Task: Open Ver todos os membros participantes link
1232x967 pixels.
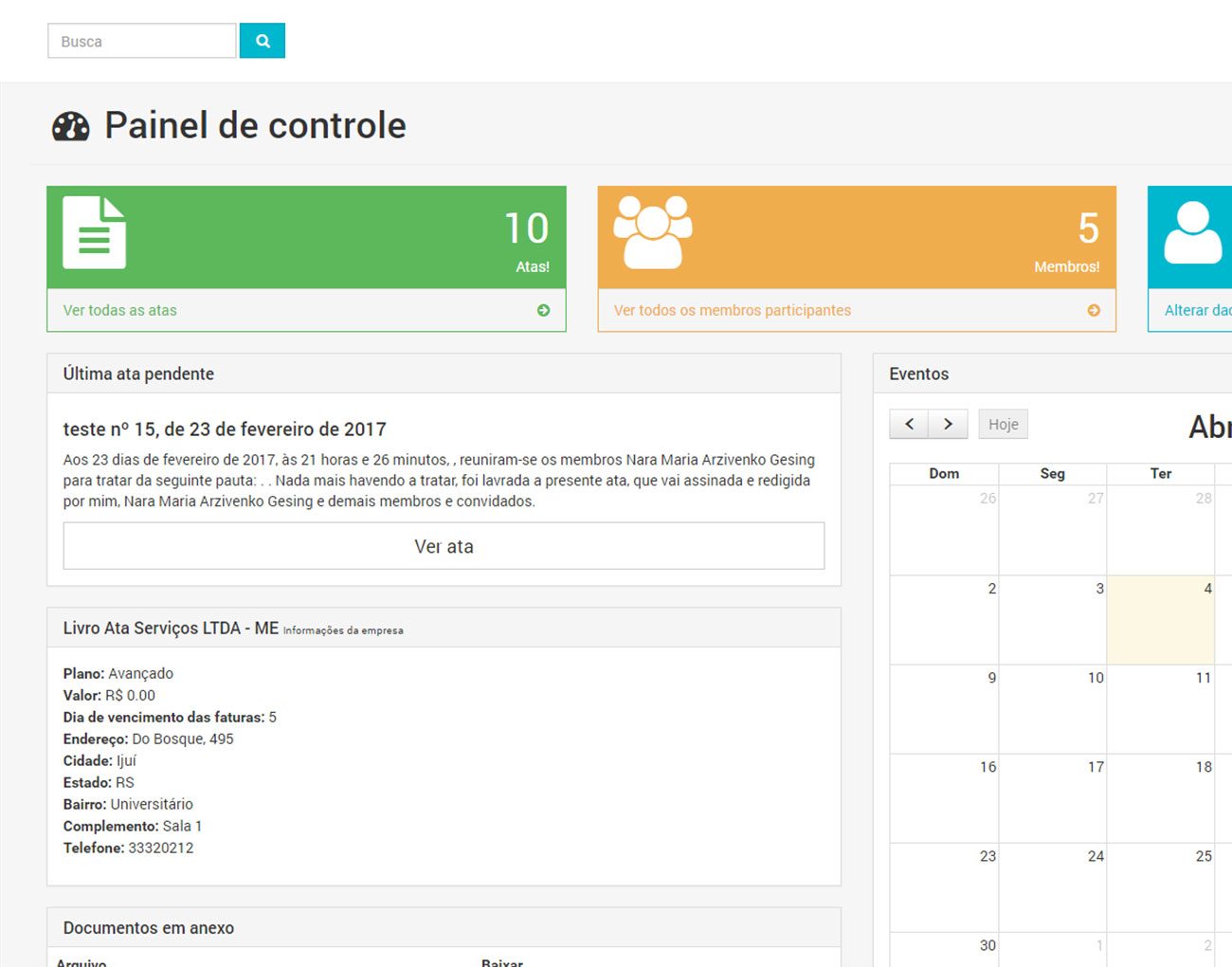Action: (733, 310)
